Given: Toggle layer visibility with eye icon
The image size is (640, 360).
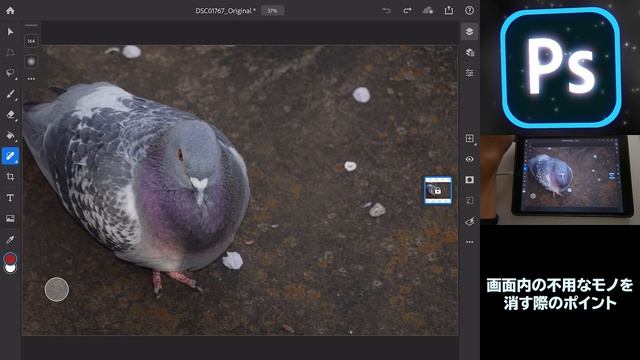Looking at the screenshot, I should click(469, 159).
